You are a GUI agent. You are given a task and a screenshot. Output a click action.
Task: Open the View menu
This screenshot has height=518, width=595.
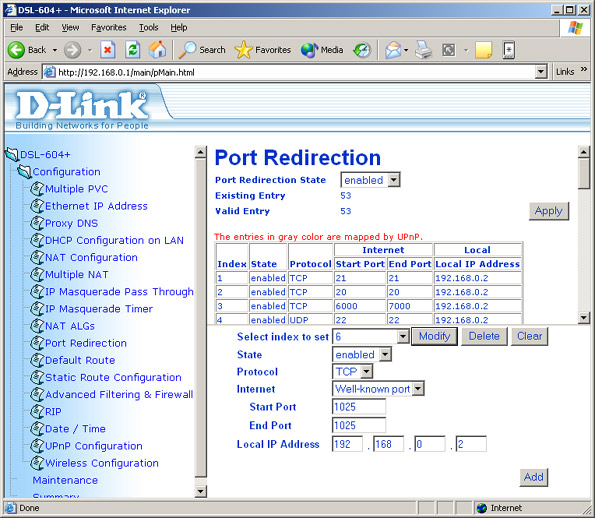click(70, 28)
